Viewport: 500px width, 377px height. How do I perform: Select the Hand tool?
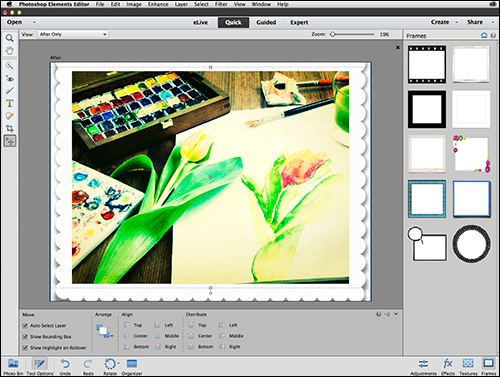pyautogui.click(x=10, y=51)
